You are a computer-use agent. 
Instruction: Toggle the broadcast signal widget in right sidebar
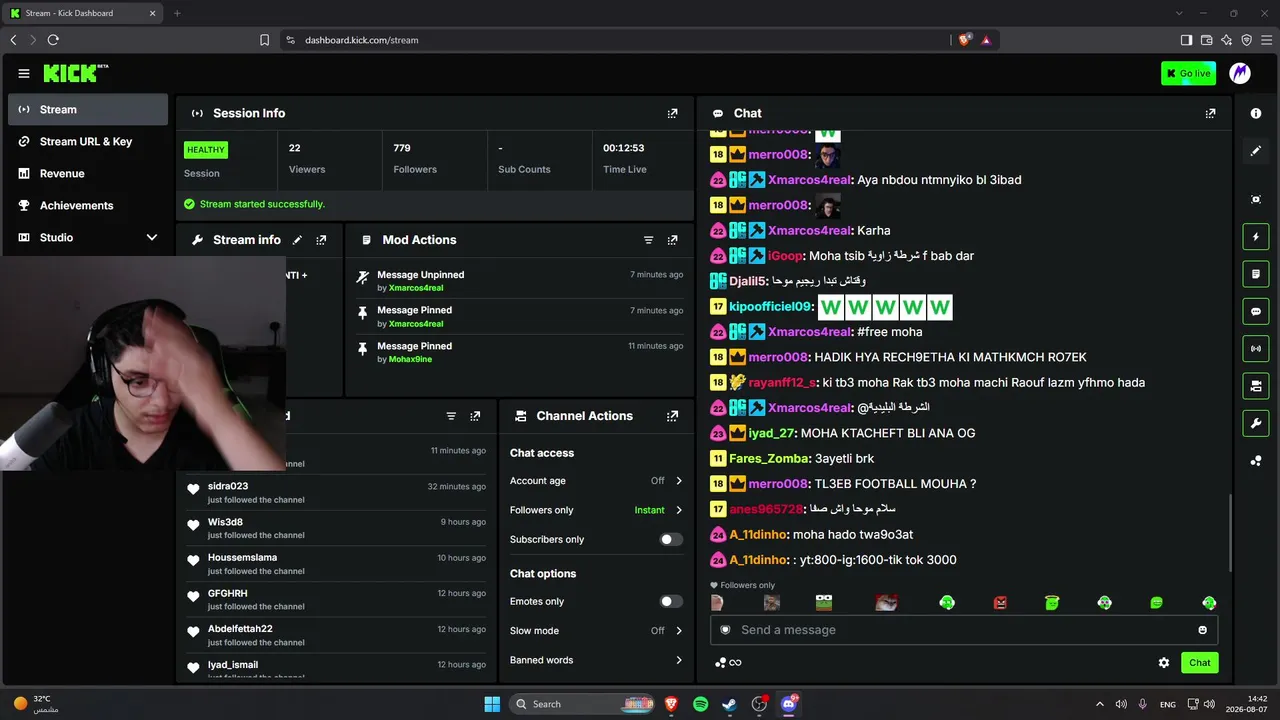click(1256, 348)
